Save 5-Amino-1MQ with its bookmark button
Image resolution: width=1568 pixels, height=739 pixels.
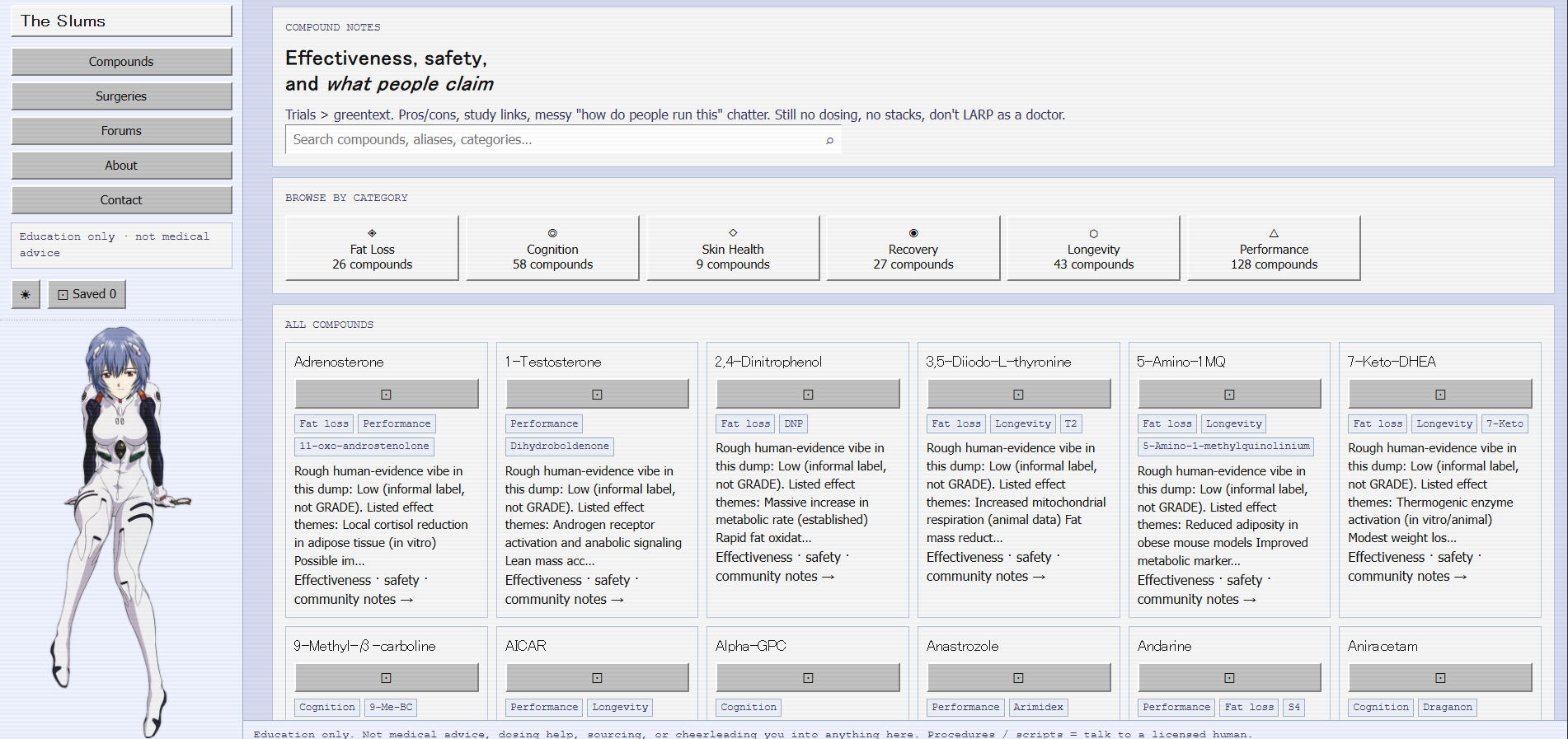coord(1229,394)
